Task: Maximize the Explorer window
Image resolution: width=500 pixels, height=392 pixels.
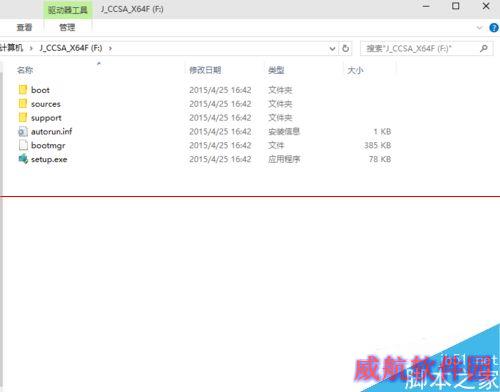Action: (x=456, y=6)
